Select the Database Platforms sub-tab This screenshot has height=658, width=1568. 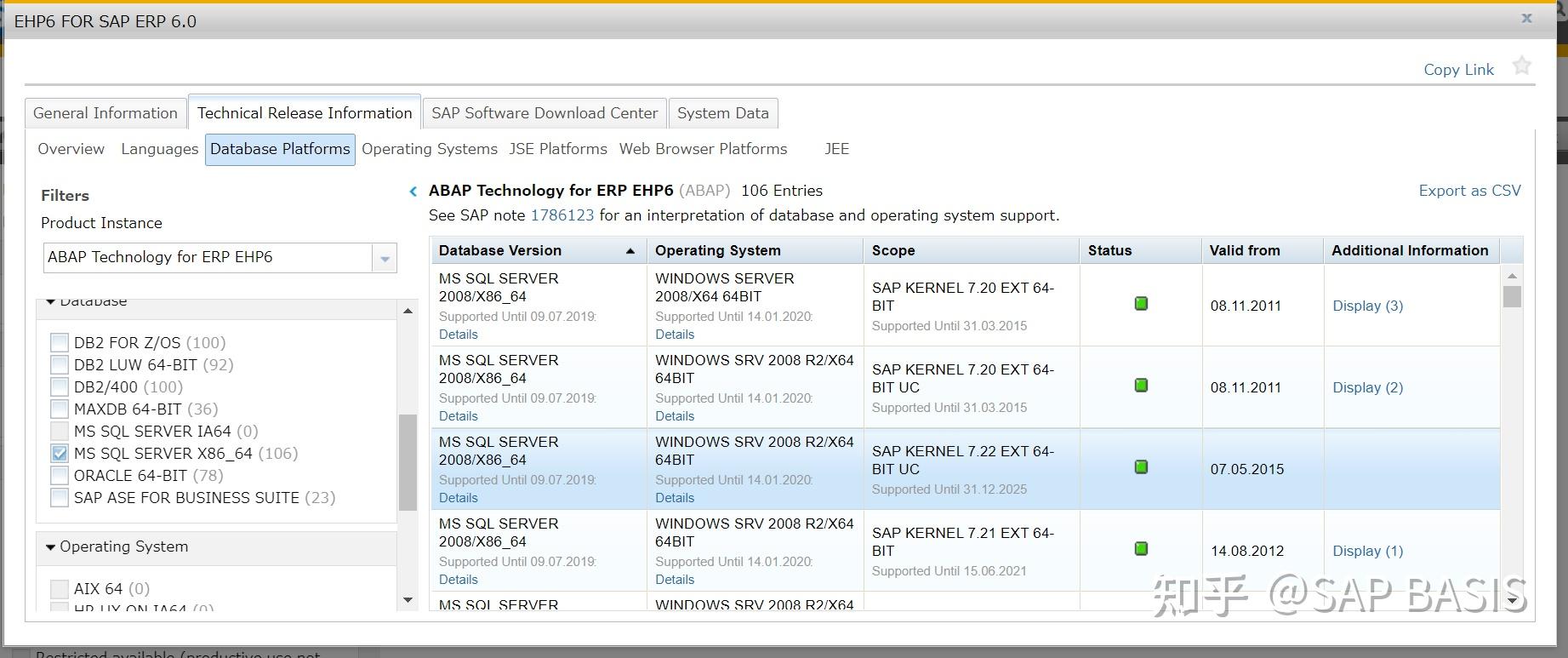[280, 149]
